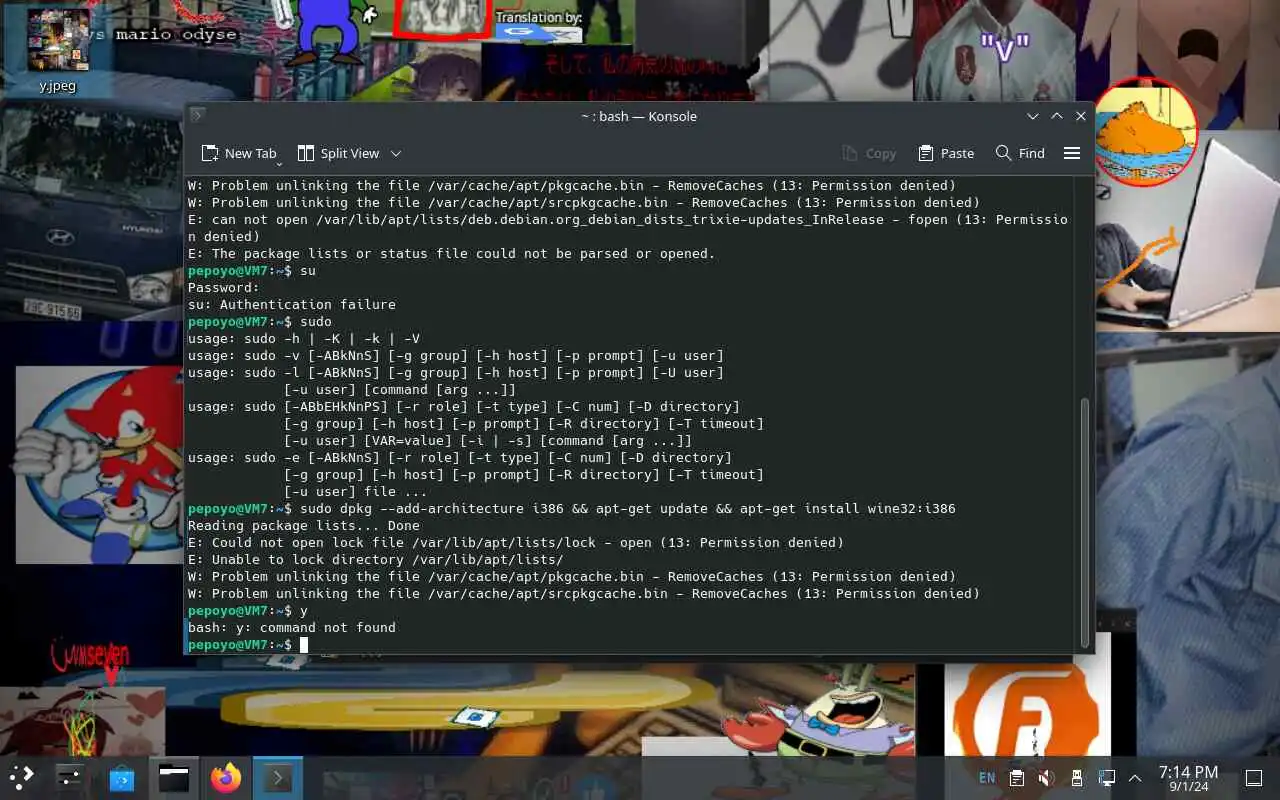
Task: Click 'usage: sudo -h | -K | -k | -V' line
Action: pos(304,339)
